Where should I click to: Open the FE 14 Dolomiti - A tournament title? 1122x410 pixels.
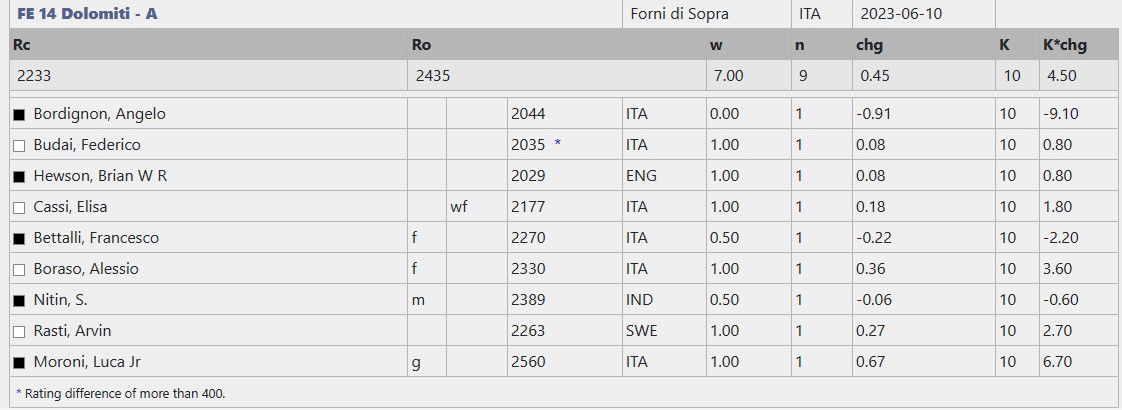click(x=87, y=14)
